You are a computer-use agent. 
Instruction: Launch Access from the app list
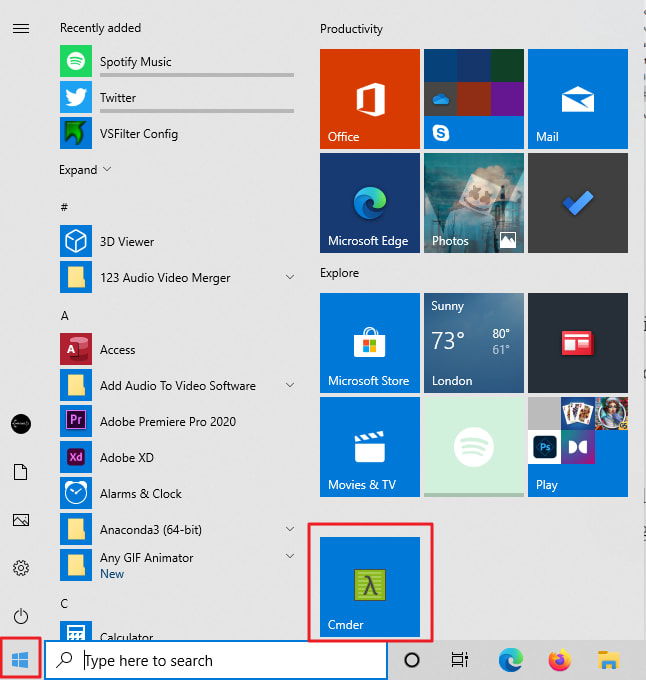click(177, 349)
